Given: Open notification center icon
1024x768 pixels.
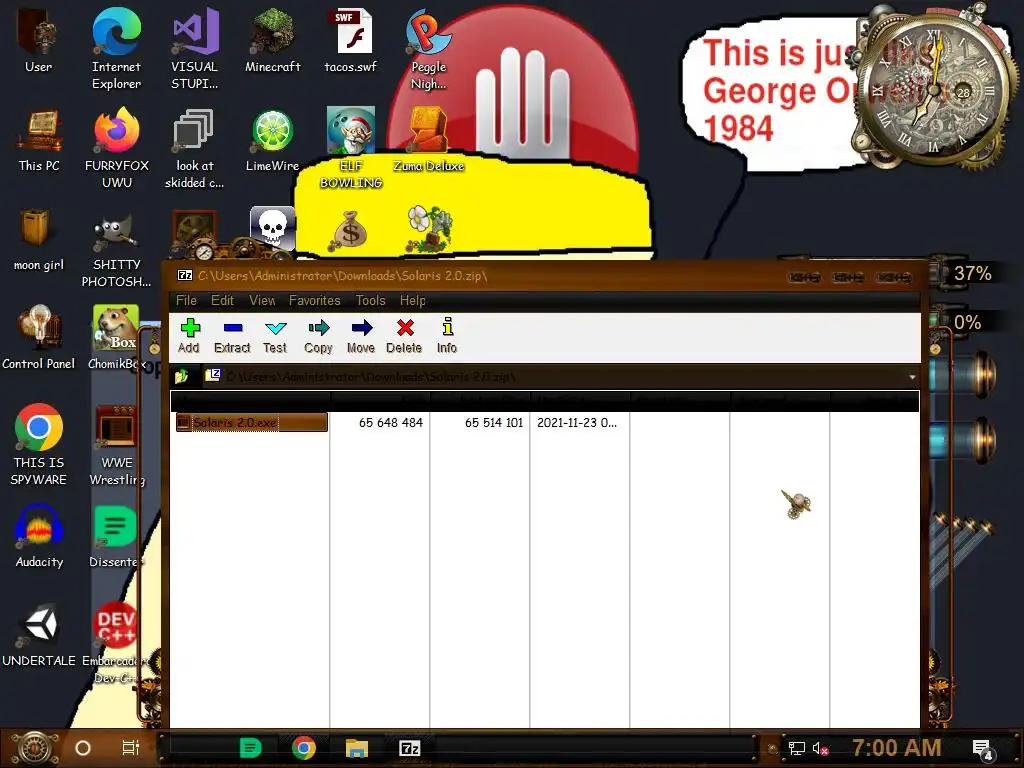Looking at the screenshot, I should point(982,749).
